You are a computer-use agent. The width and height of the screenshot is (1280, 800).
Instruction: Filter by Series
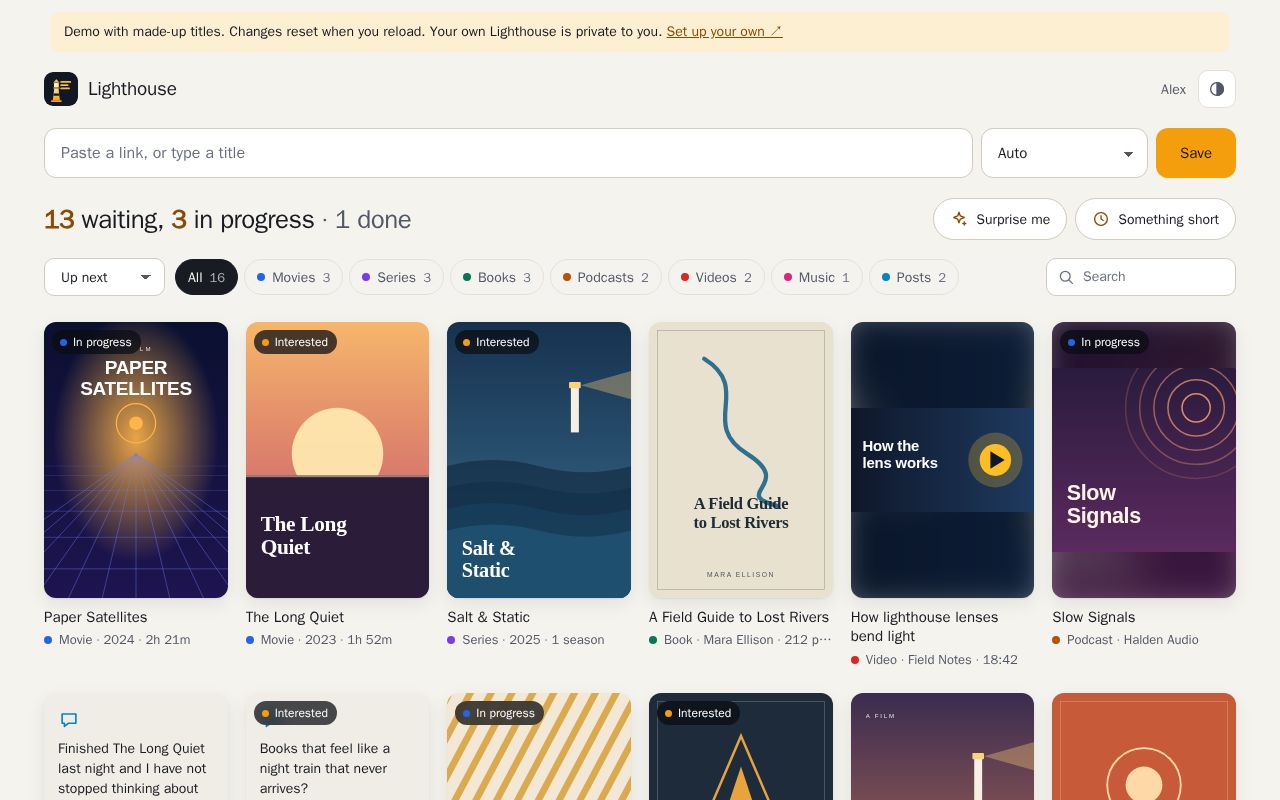coord(396,277)
